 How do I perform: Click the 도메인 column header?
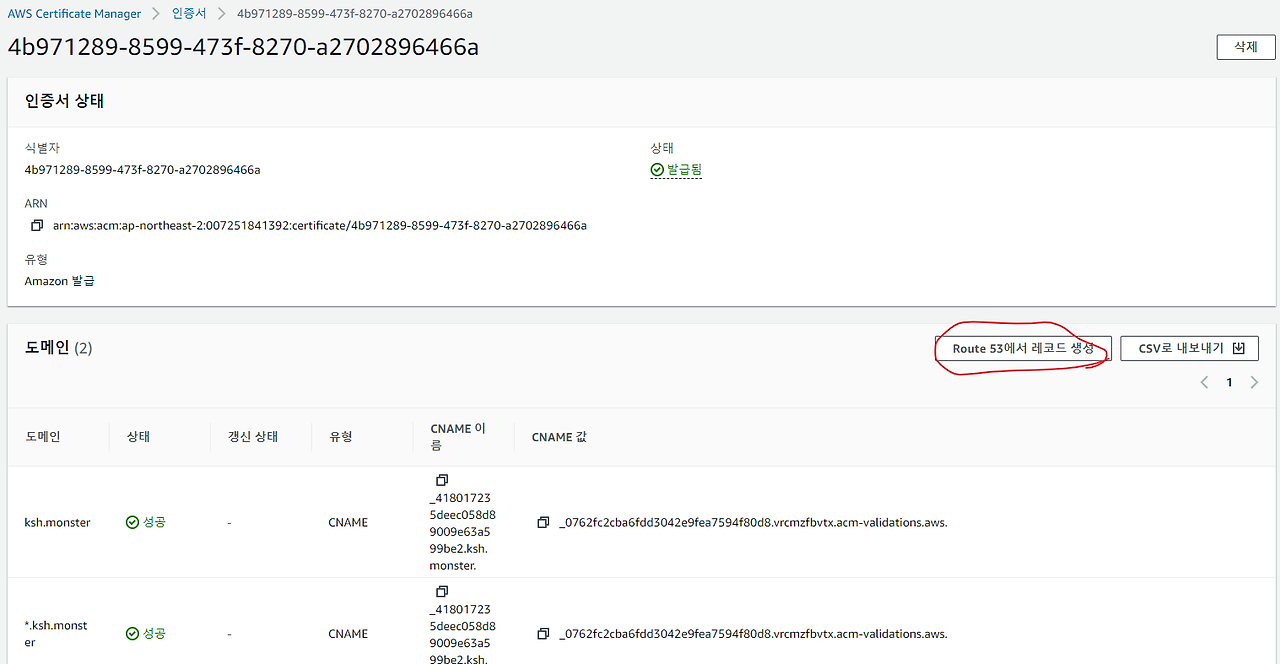[x=43, y=437]
